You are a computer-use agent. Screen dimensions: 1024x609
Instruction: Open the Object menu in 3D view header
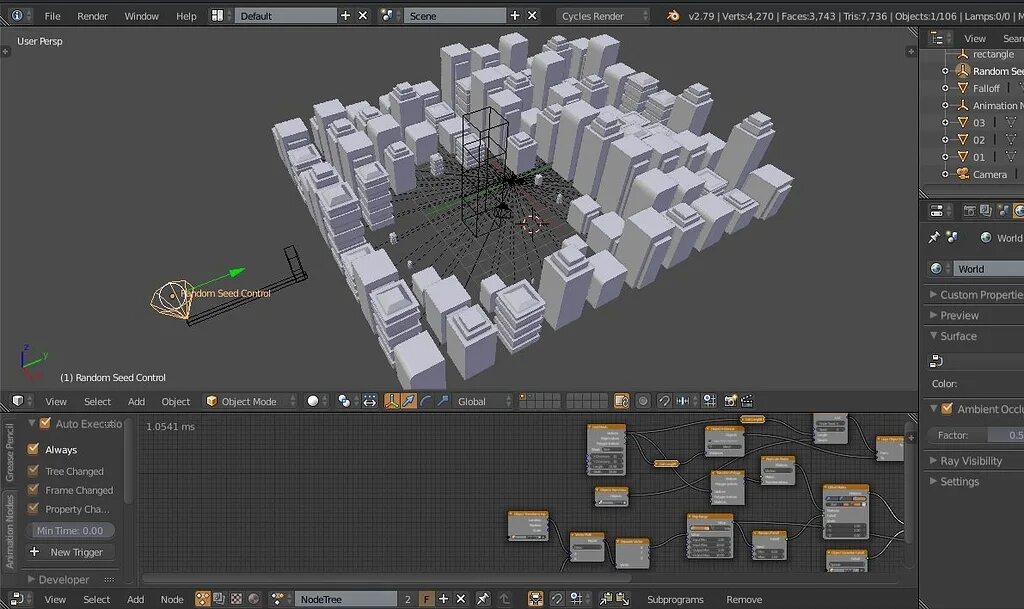176,401
